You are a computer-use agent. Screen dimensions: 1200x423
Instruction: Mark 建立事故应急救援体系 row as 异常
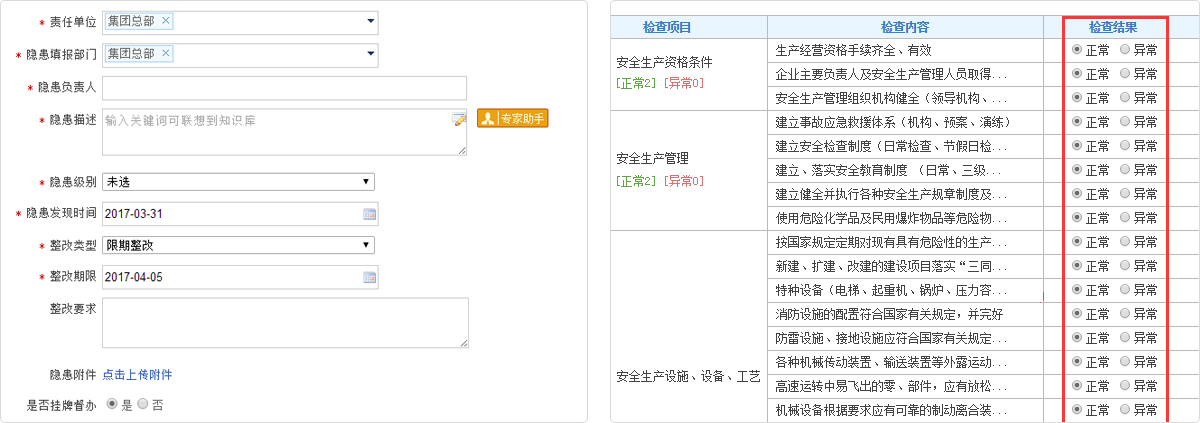tap(1125, 121)
